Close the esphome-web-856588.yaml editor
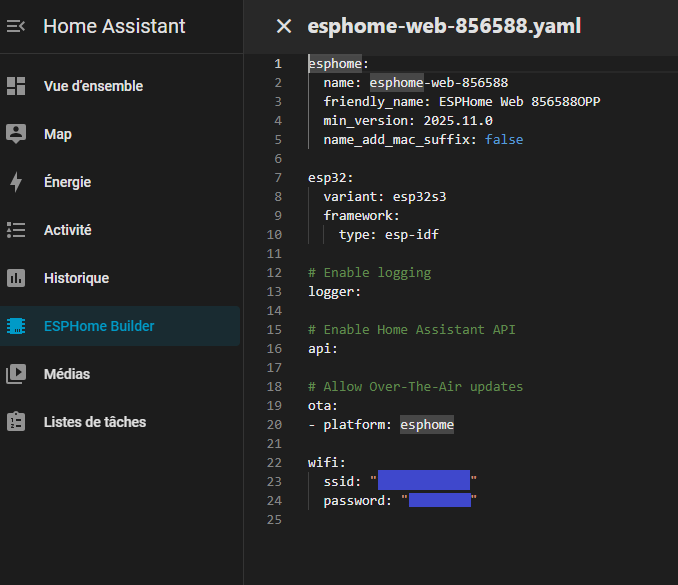Image resolution: width=678 pixels, height=585 pixels. [x=284, y=26]
